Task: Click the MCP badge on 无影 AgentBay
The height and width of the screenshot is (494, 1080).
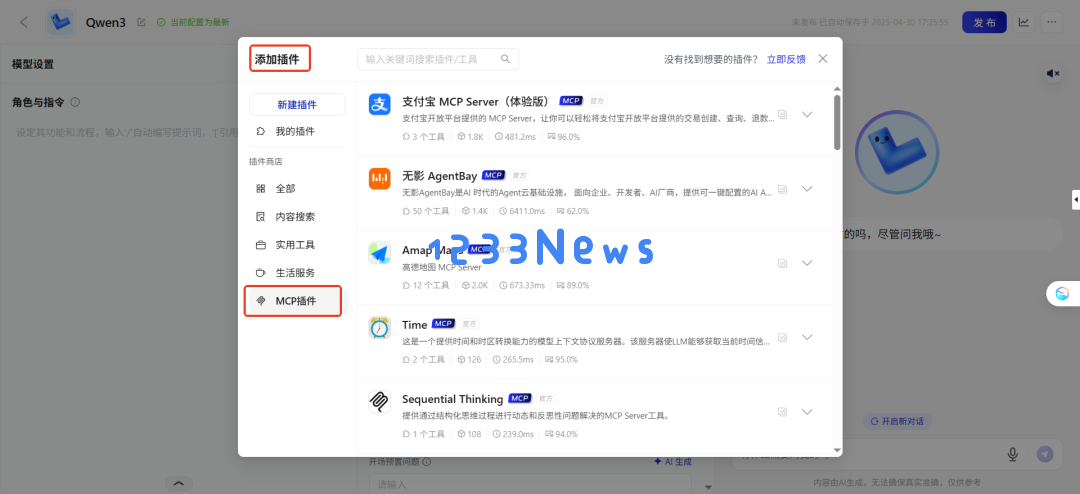Action: pyautogui.click(x=493, y=175)
